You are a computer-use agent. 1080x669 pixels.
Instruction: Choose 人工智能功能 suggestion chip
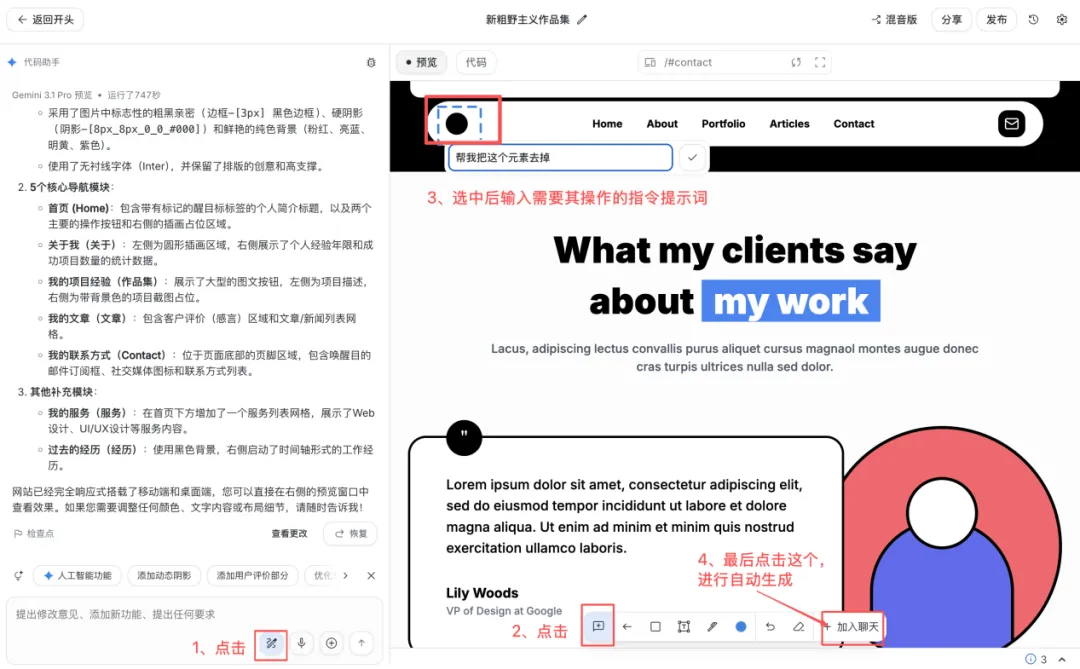point(77,576)
